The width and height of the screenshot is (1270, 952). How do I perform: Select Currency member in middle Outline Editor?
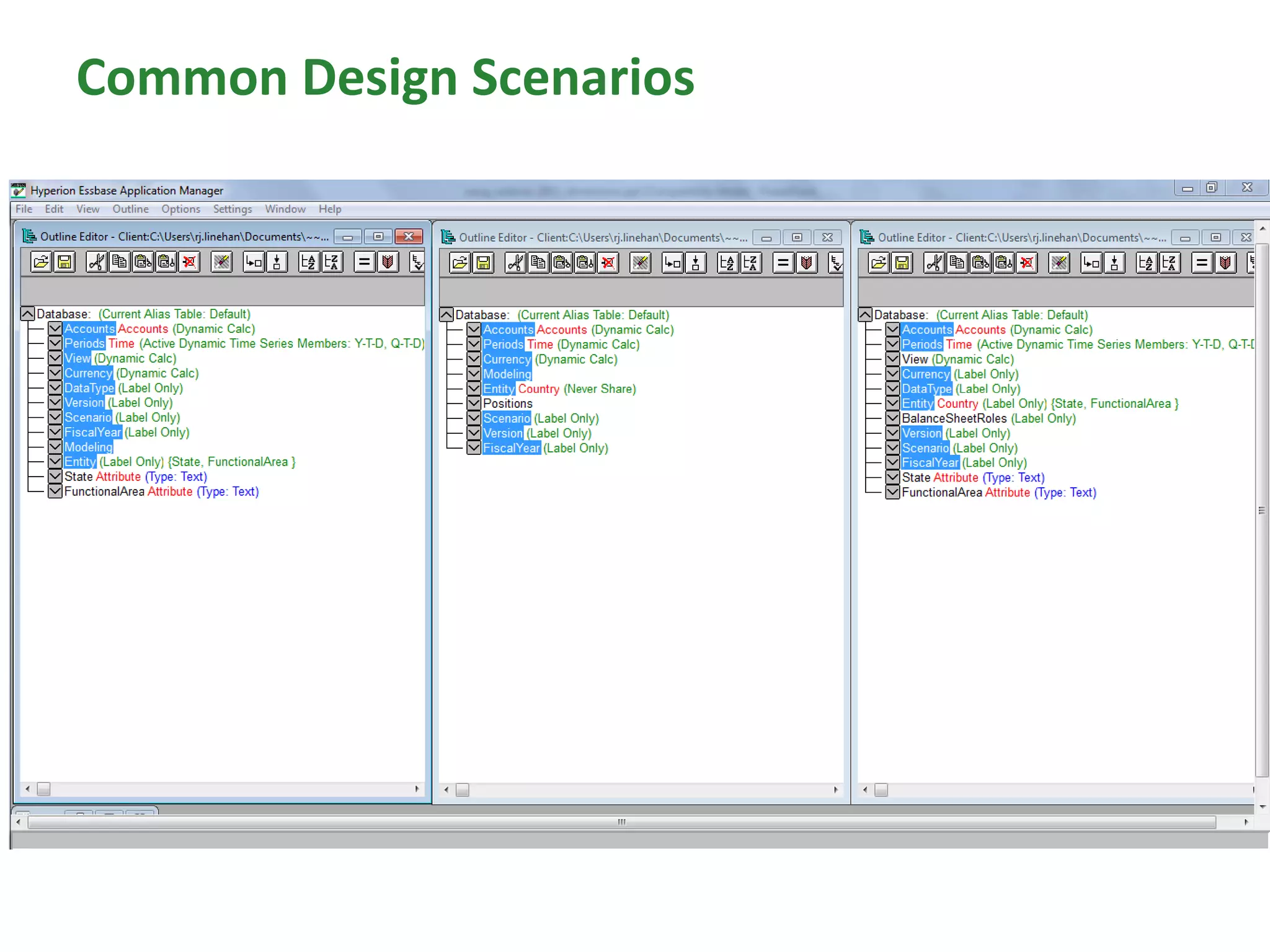507,359
